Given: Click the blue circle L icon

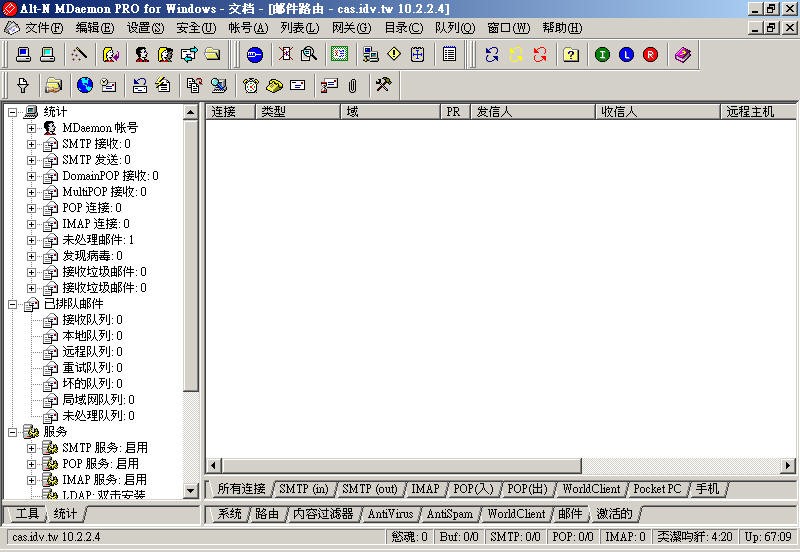Looking at the screenshot, I should coord(627,54).
